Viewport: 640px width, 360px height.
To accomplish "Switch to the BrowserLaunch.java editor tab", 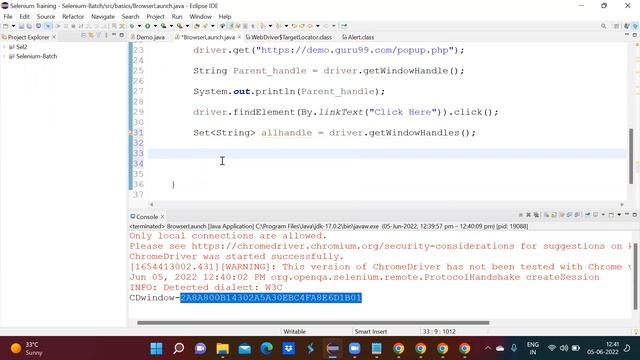I will pos(207,37).
